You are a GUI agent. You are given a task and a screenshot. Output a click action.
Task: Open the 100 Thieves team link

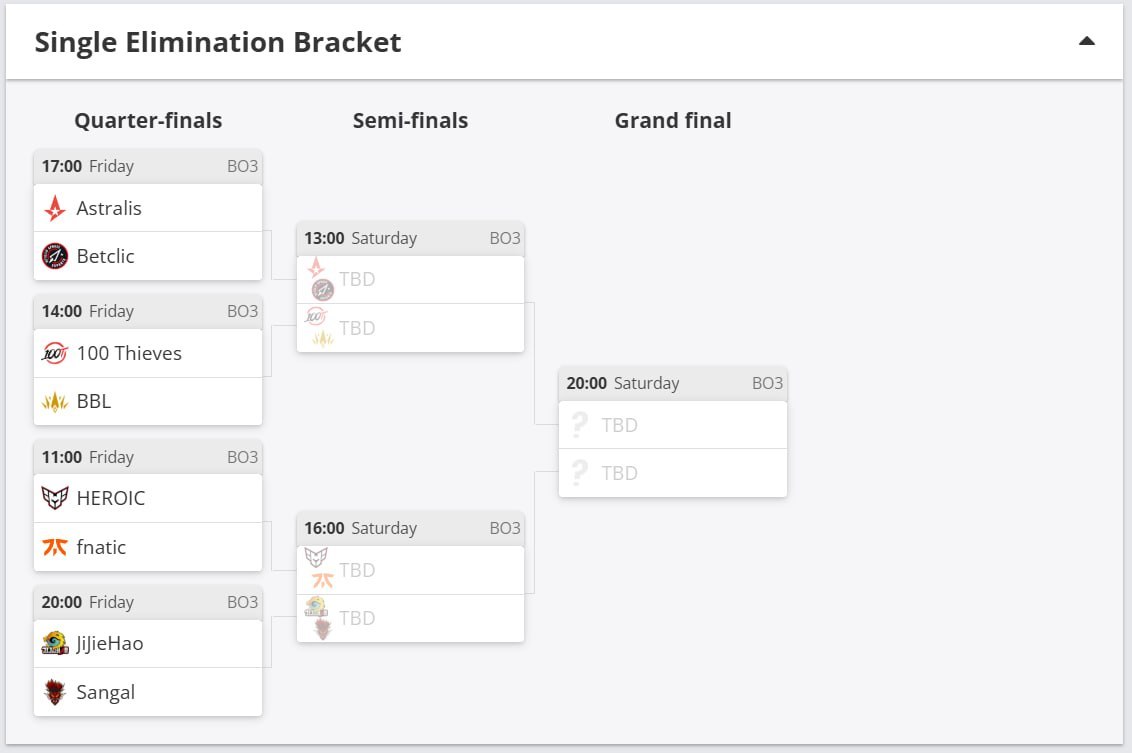click(129, 353)
